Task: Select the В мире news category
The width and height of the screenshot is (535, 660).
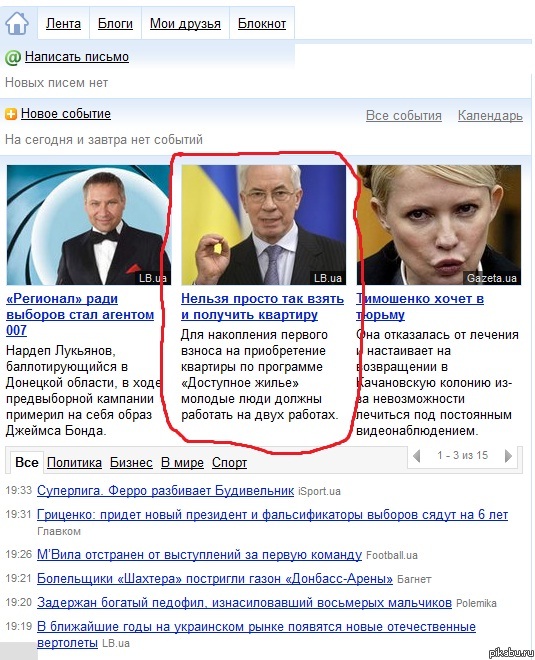Action: click(182, 463)
